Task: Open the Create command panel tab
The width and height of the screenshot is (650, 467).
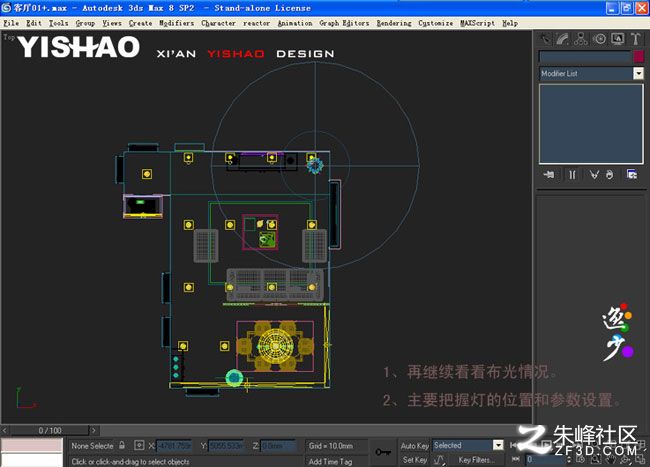Action: 545,39
